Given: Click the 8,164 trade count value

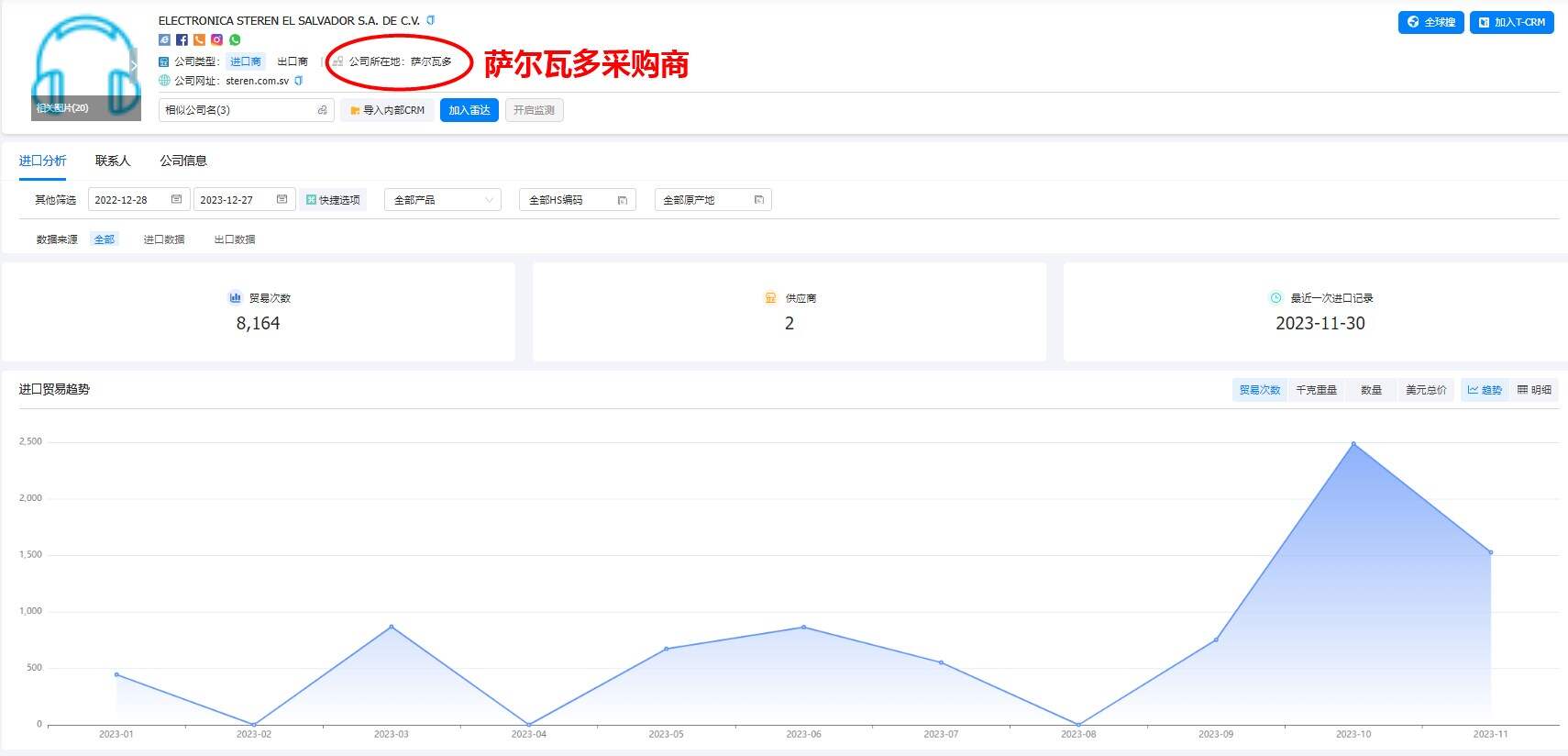Looking at the screenshot, I should pos(258,323).
